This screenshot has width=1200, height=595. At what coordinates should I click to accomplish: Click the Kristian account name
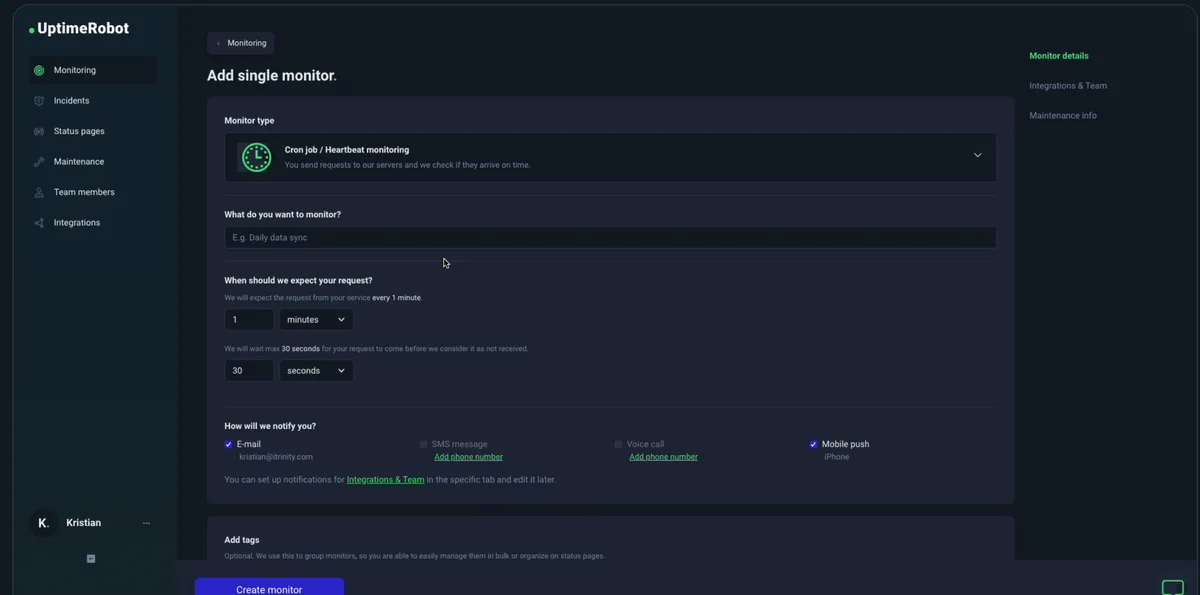click(83, 523)
